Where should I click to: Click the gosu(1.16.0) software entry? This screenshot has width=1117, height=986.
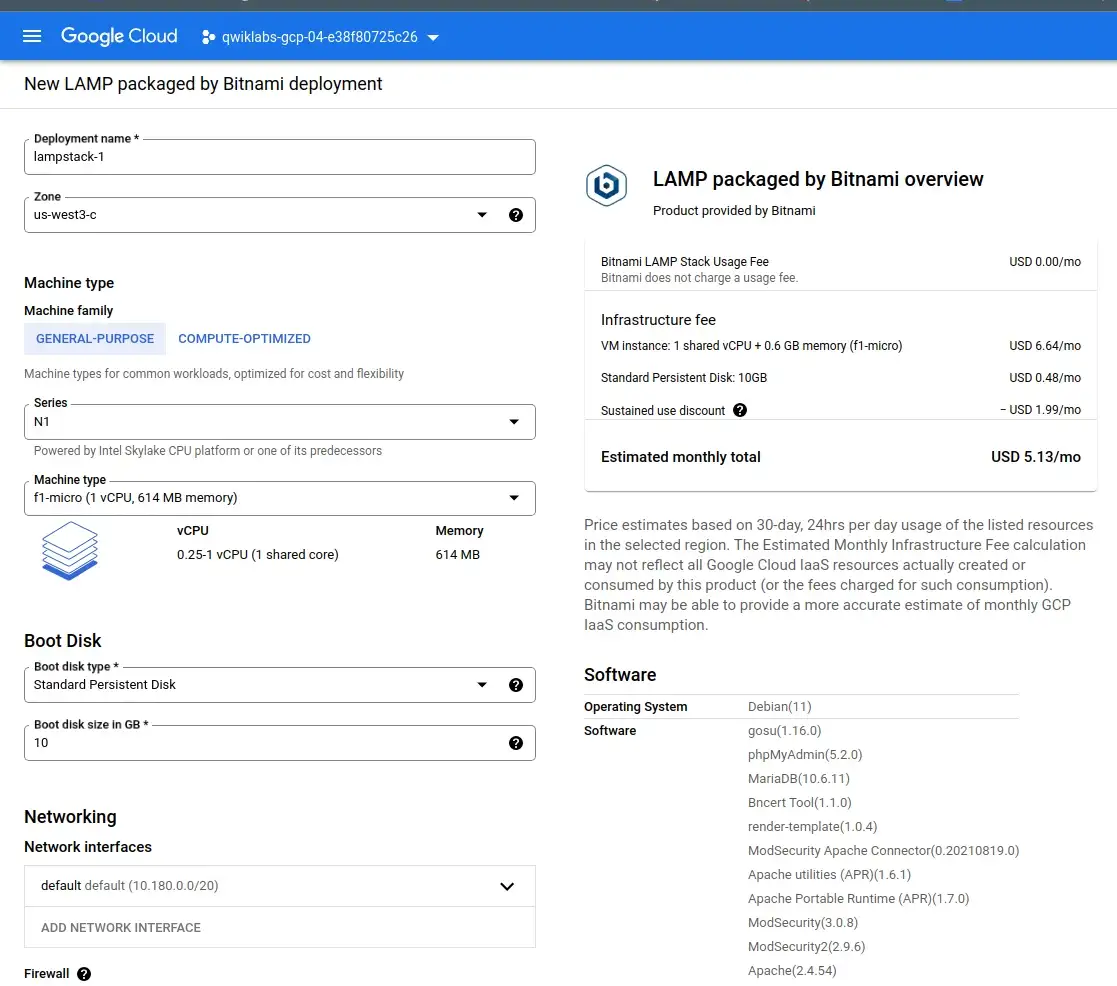[x=784, y=731]
